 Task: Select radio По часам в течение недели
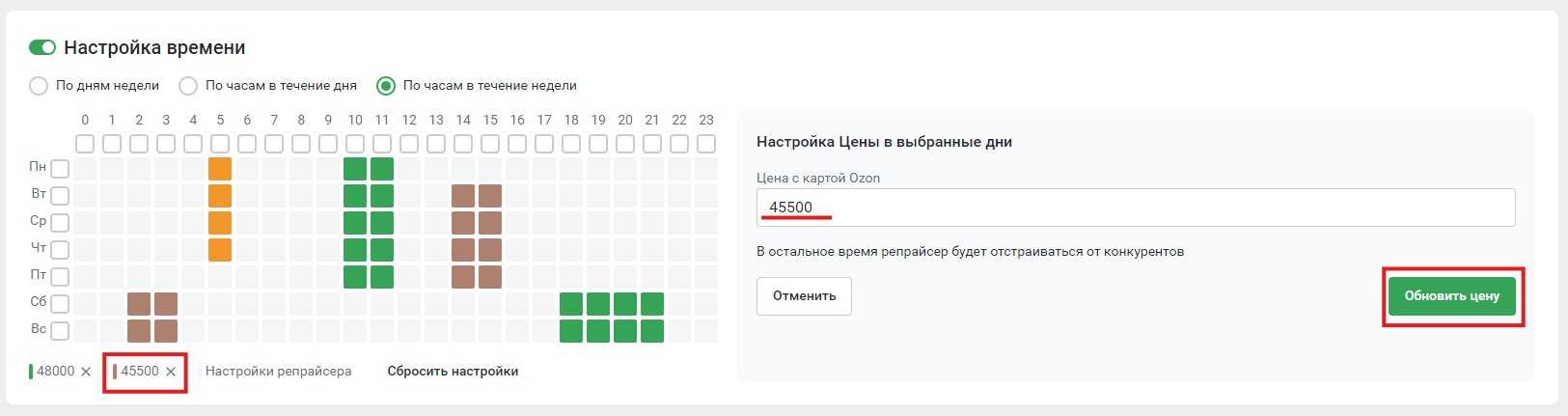386,86
